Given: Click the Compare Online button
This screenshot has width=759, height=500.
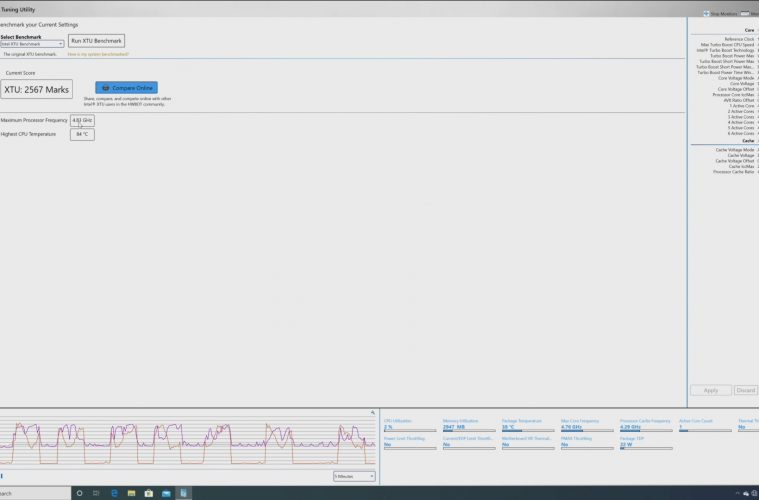Looking at the screenshot, I should click(126, 88).
